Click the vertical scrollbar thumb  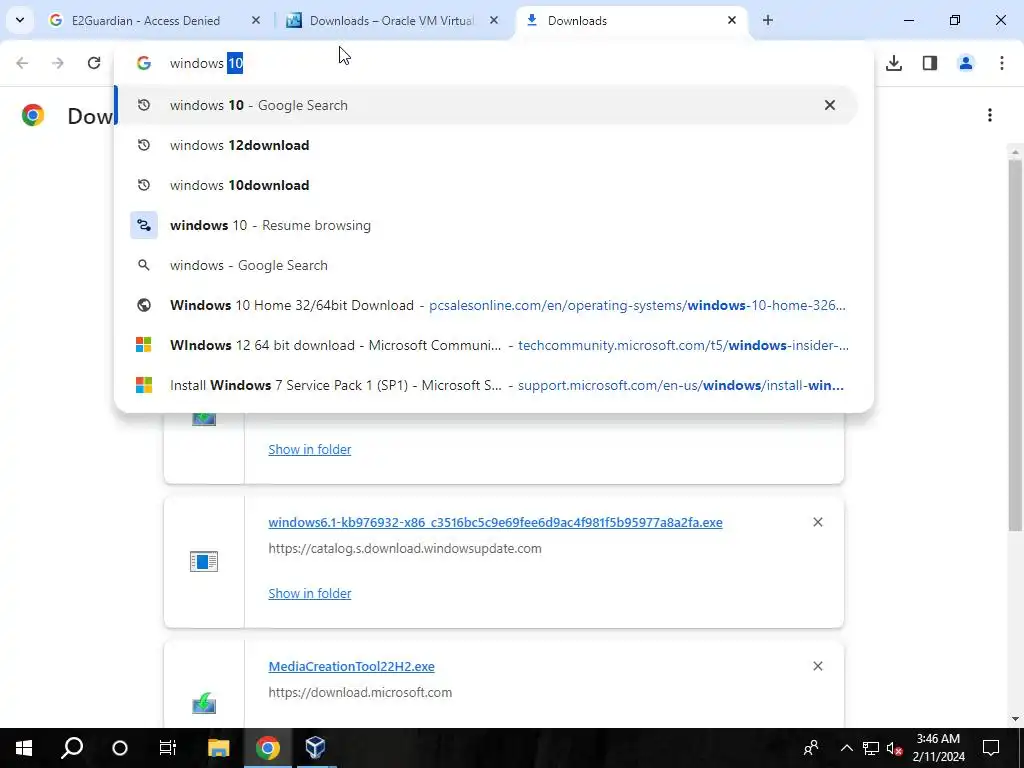(1015, 345)
